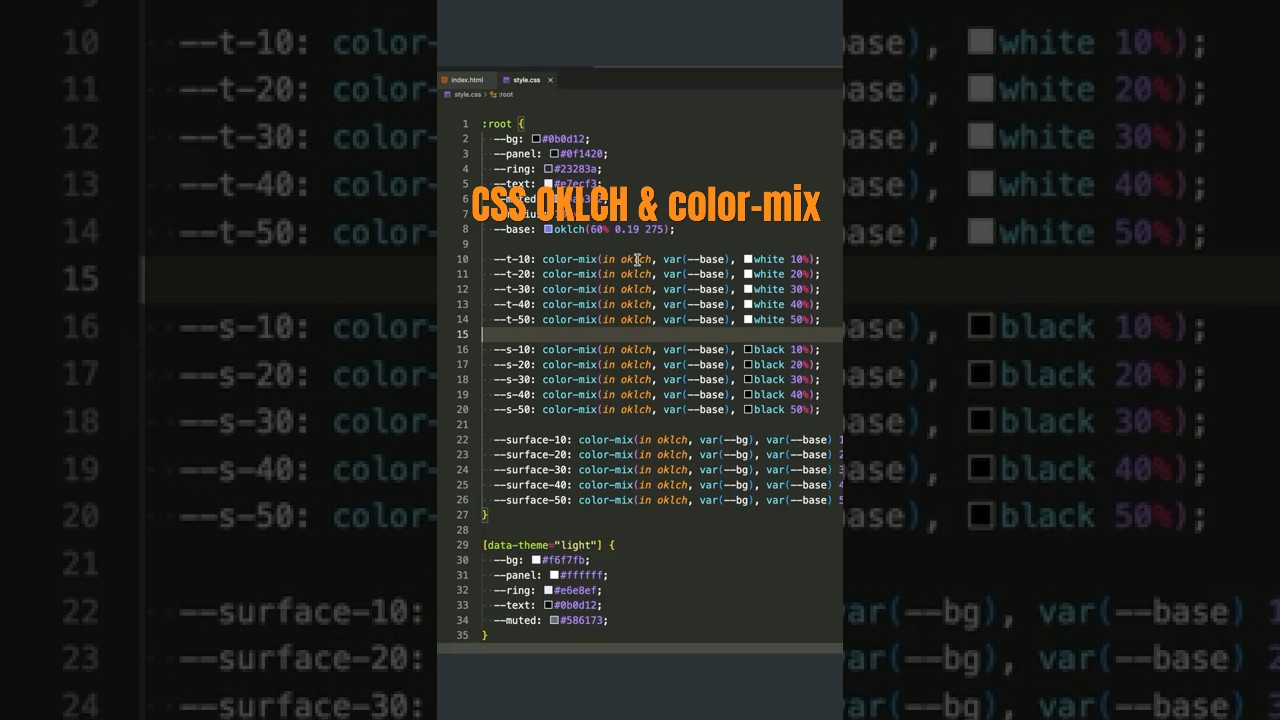1280x720 pixels.
Task: Click the white swatch on the --t-30 line
Action: point(748,289)
